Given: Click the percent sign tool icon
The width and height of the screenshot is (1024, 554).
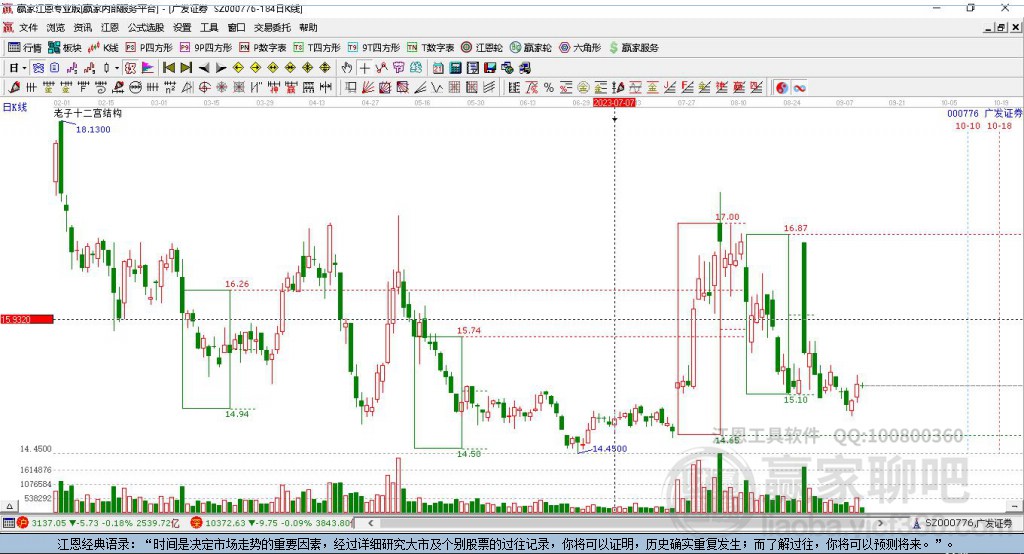Looking at the screenshot, I should click(549, 88).
